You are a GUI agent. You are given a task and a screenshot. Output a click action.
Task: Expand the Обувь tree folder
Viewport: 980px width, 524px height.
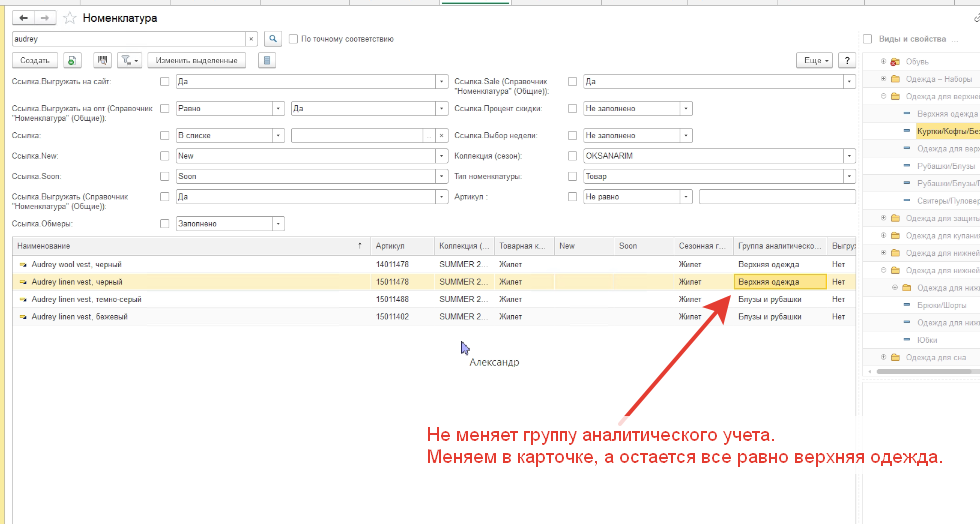(883, 61)
